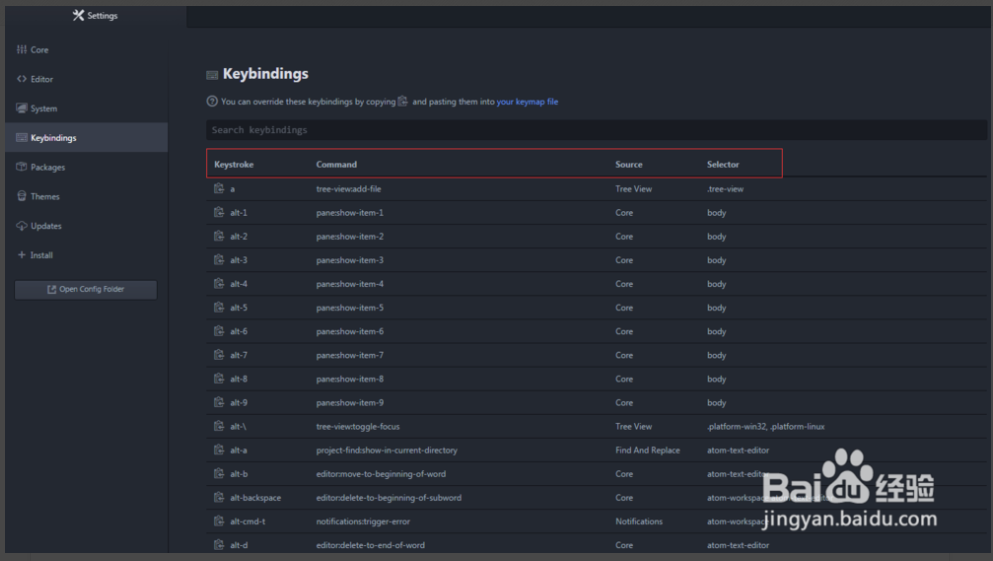The width and height of the screenshot is (993, 561).
Task: Copy the alt-backspace keybinding clipboard icon
Action: pos(218,497)
